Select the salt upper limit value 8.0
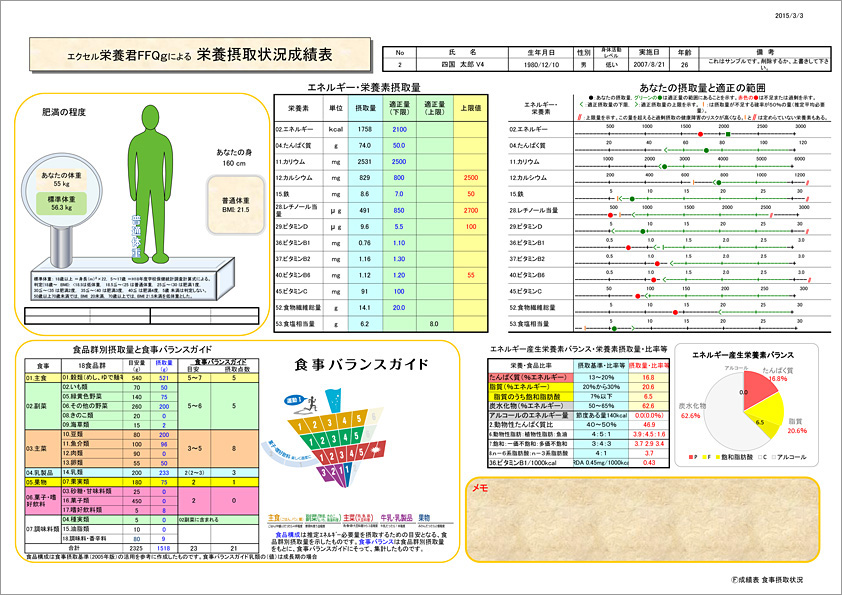Screen dimensions: 842x595 click(x=434, y=324)
